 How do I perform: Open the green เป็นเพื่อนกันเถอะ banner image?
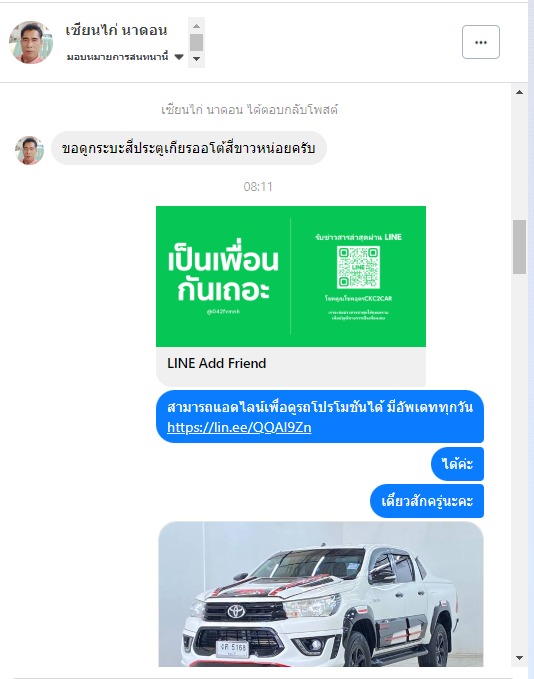pos(291,276)
